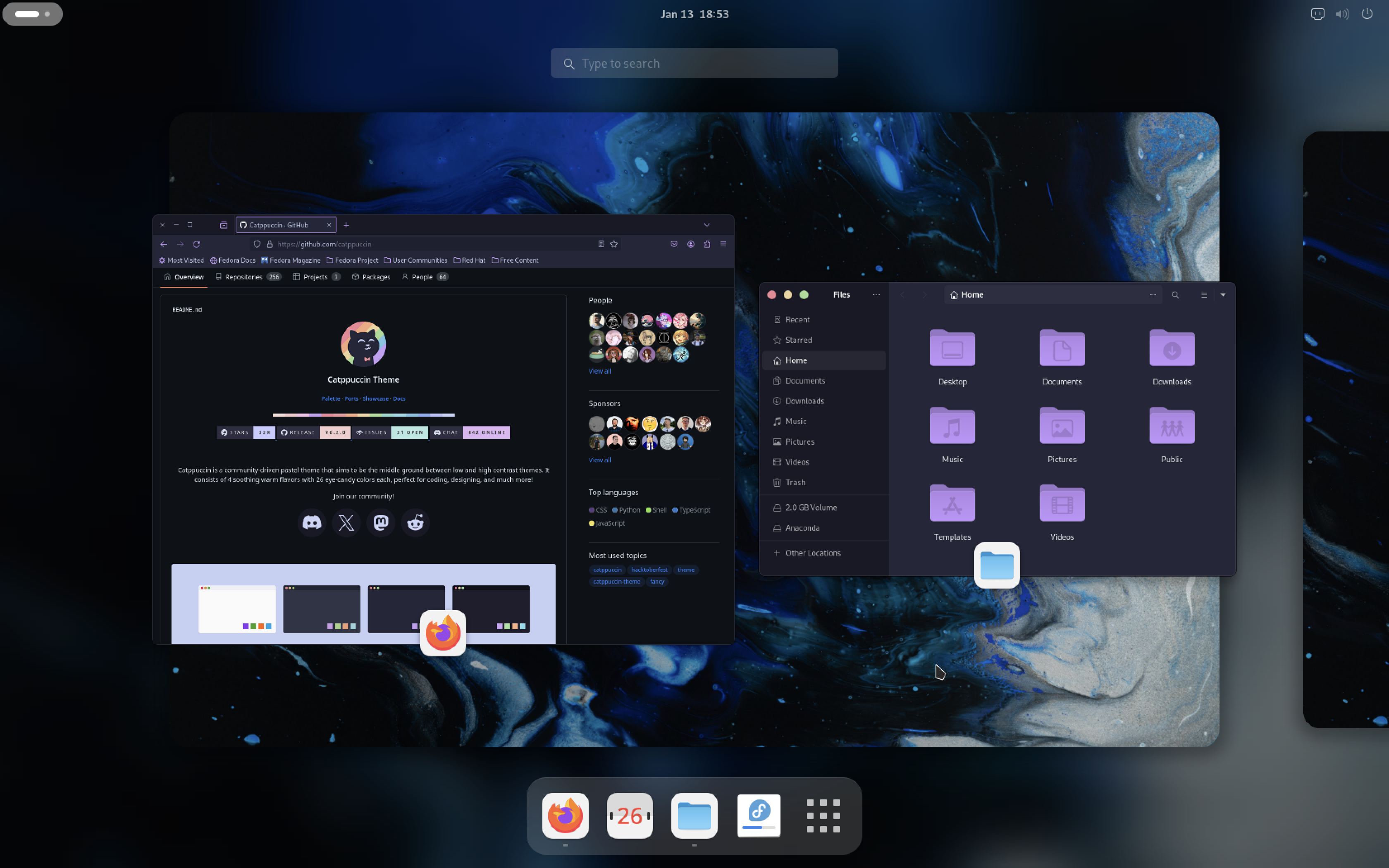Open the Public folder in Files
1389x868 pixels.
(x=1172, y=425)
